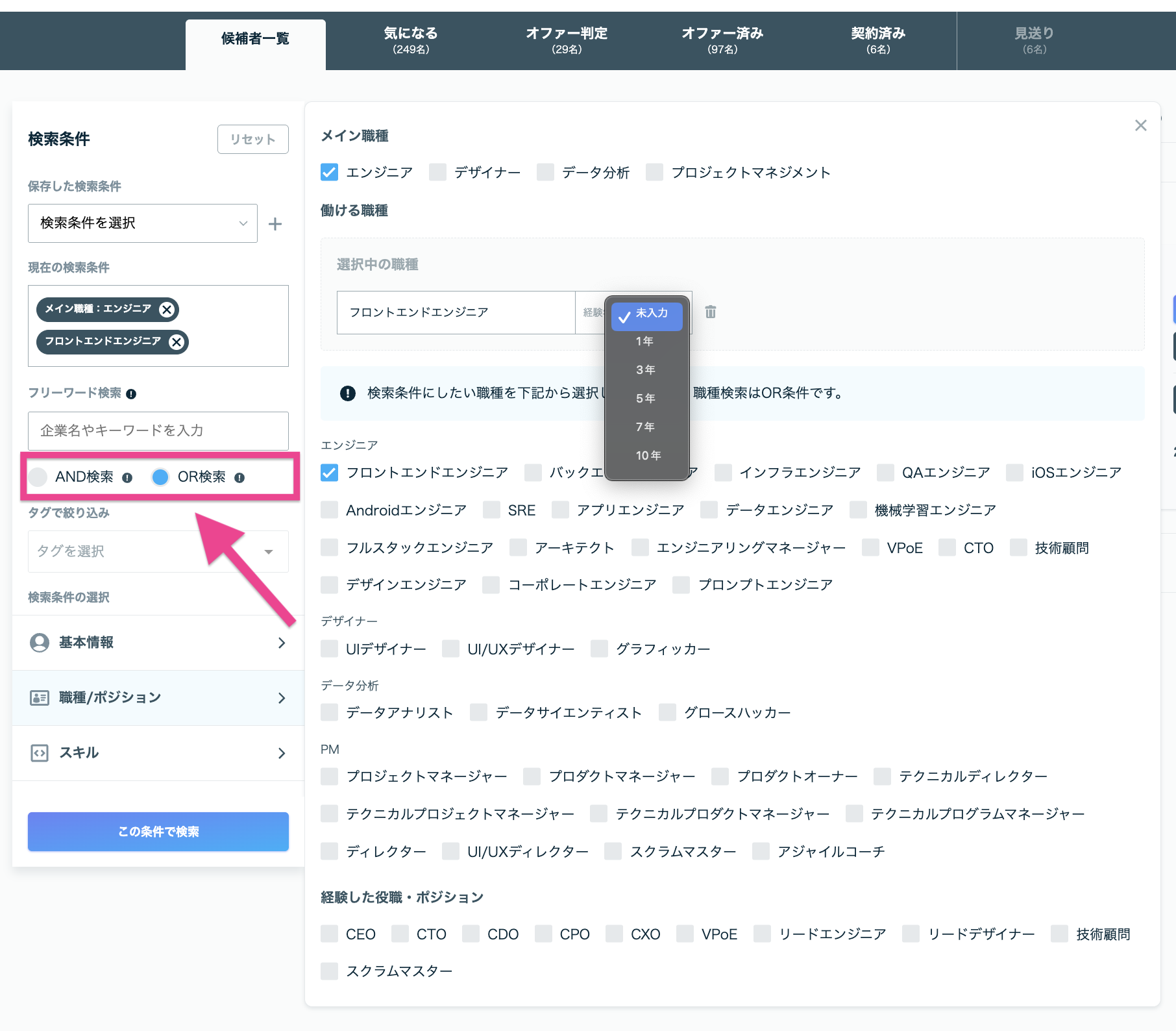Choose 10年 in the experience dropdown
The width and height of the screenshot is (1176, 1031).
click(646, 456)
